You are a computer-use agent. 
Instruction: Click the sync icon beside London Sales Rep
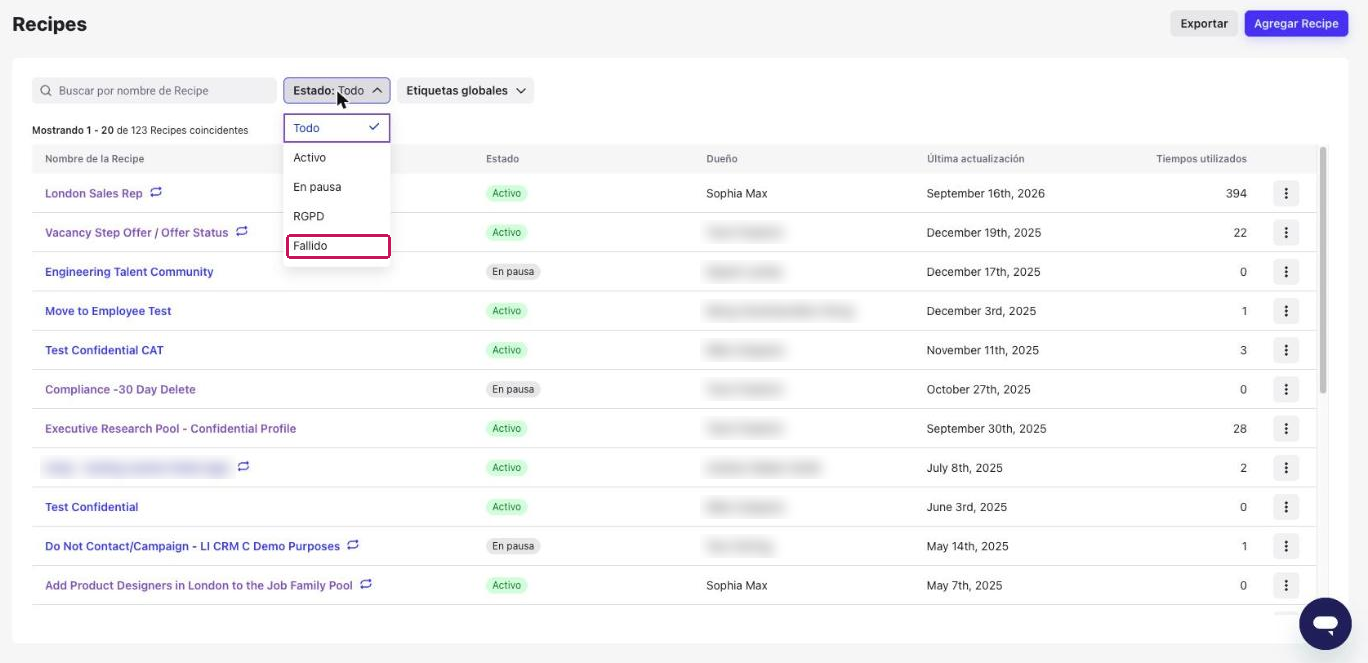(x=156, y=192)
